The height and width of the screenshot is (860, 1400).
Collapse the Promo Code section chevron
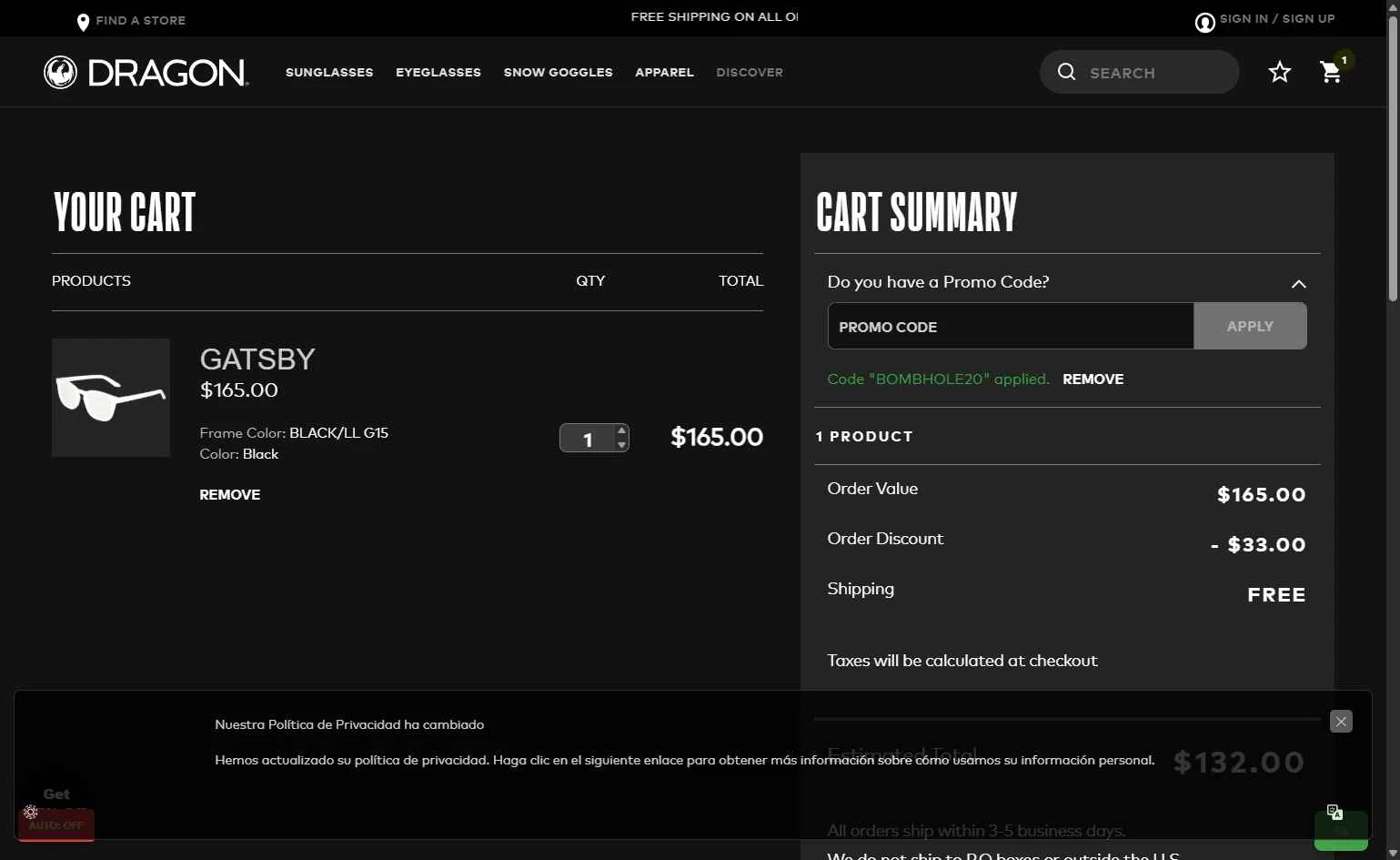point(1298,284)
